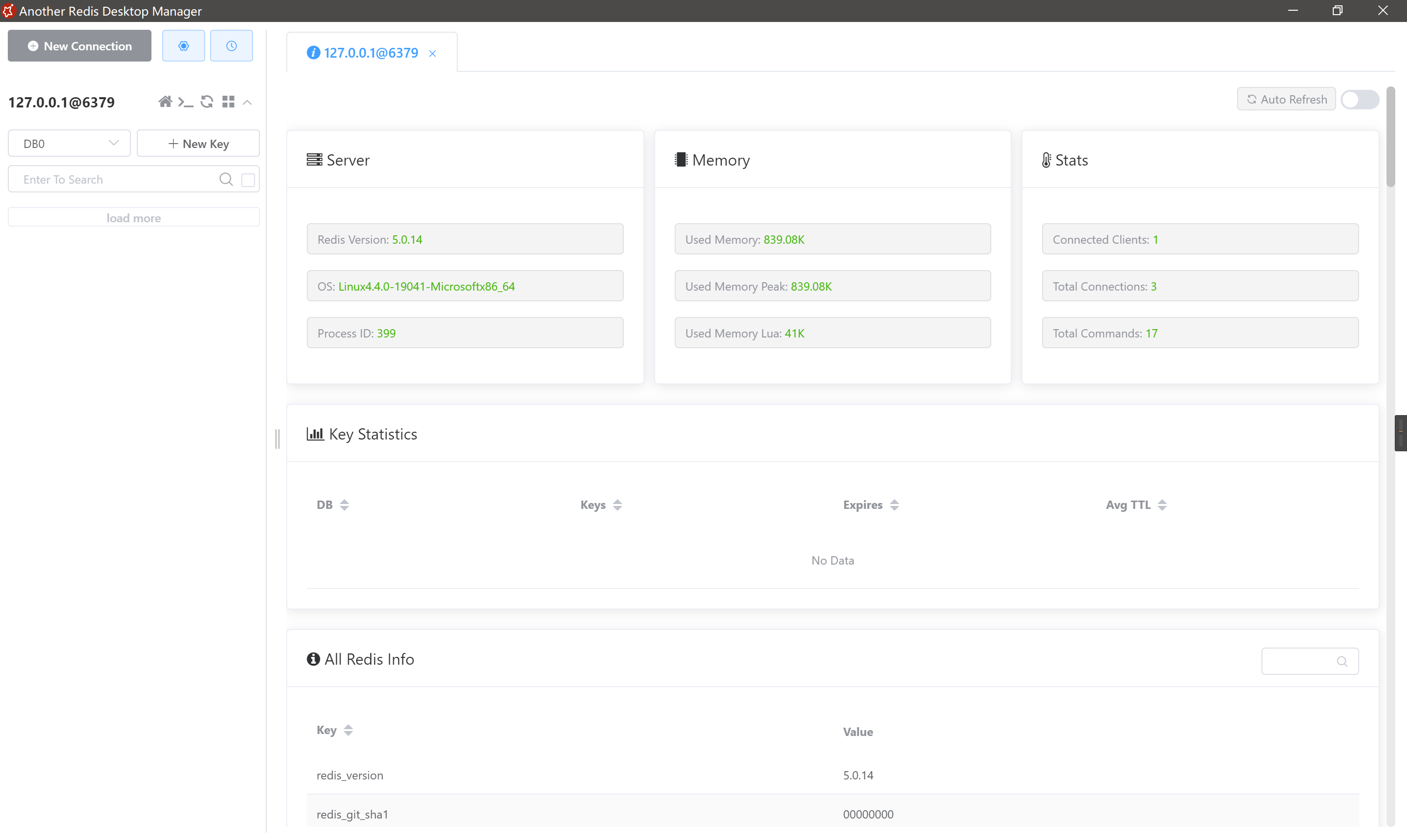The width and height of the screenshot is (1407, 840).
Task: Open the DB0 database dropdown
Action: (x=69, y=144)
